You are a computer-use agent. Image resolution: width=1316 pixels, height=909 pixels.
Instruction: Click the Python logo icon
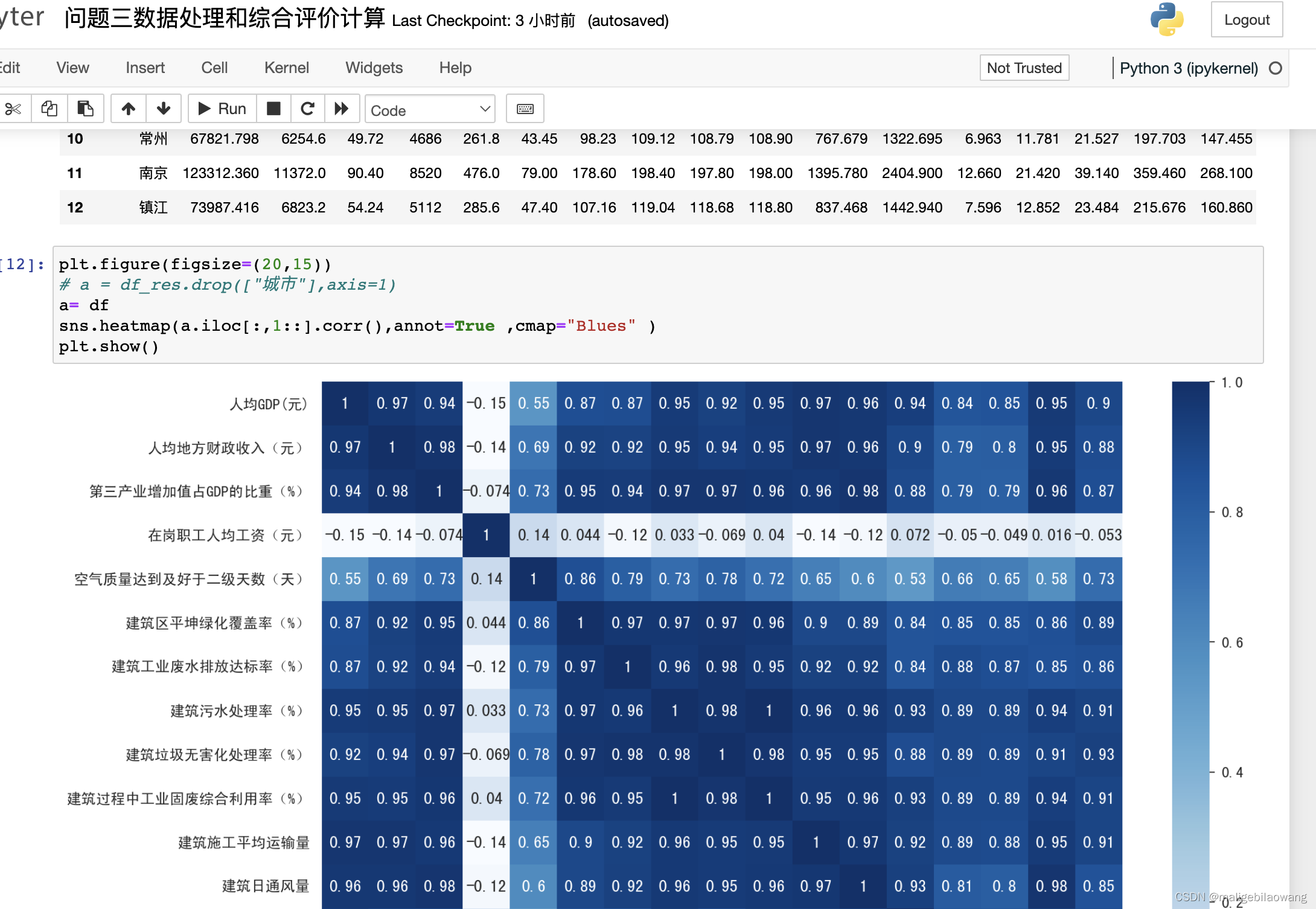[x=1167, y=20]
